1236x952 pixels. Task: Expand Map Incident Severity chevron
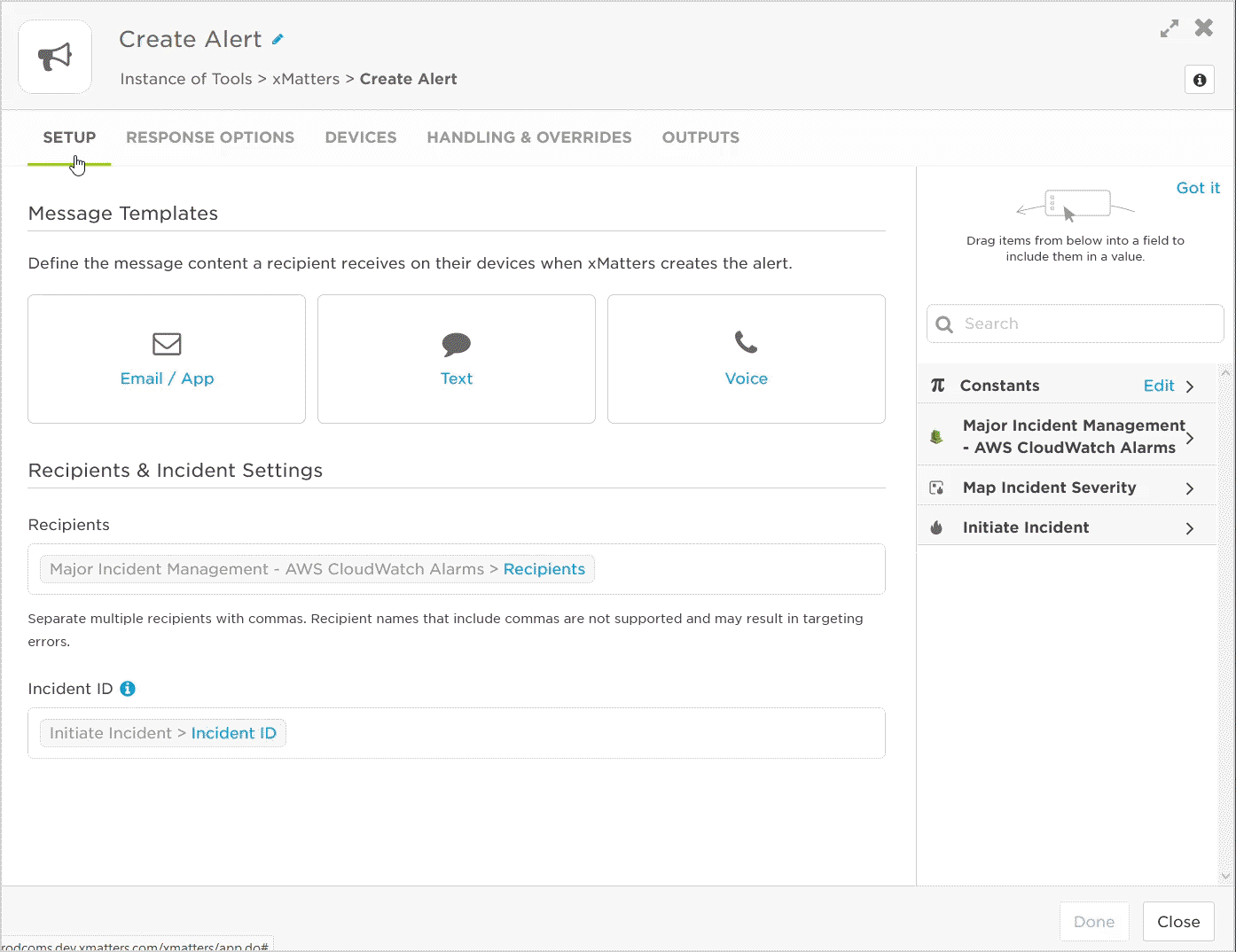[1190, 488]
